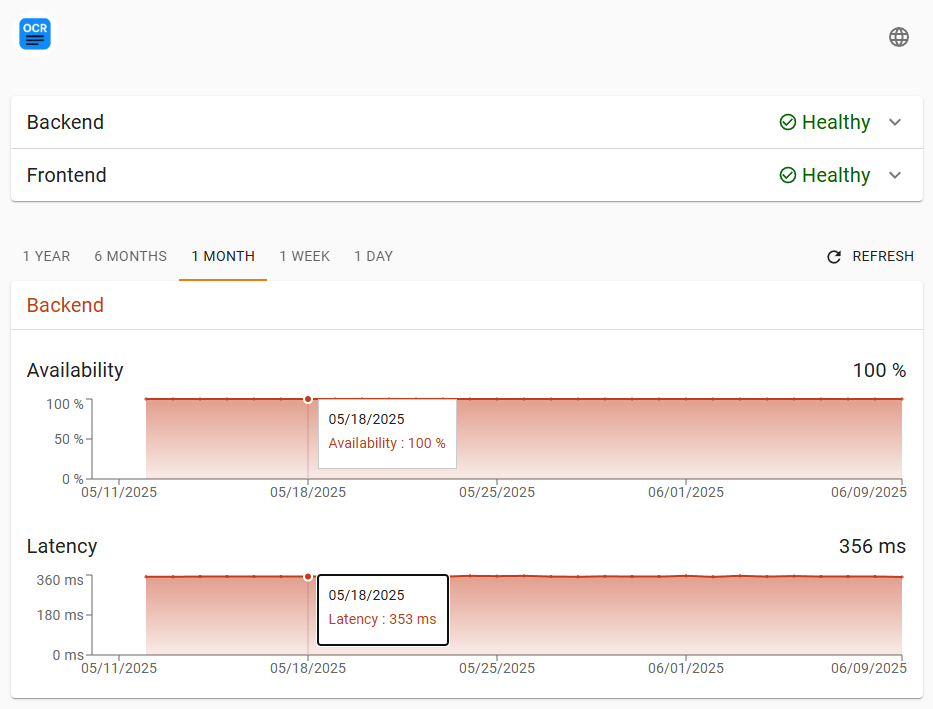Click the OCR application logo
933x709 pixels.
(x=34, y=33)
